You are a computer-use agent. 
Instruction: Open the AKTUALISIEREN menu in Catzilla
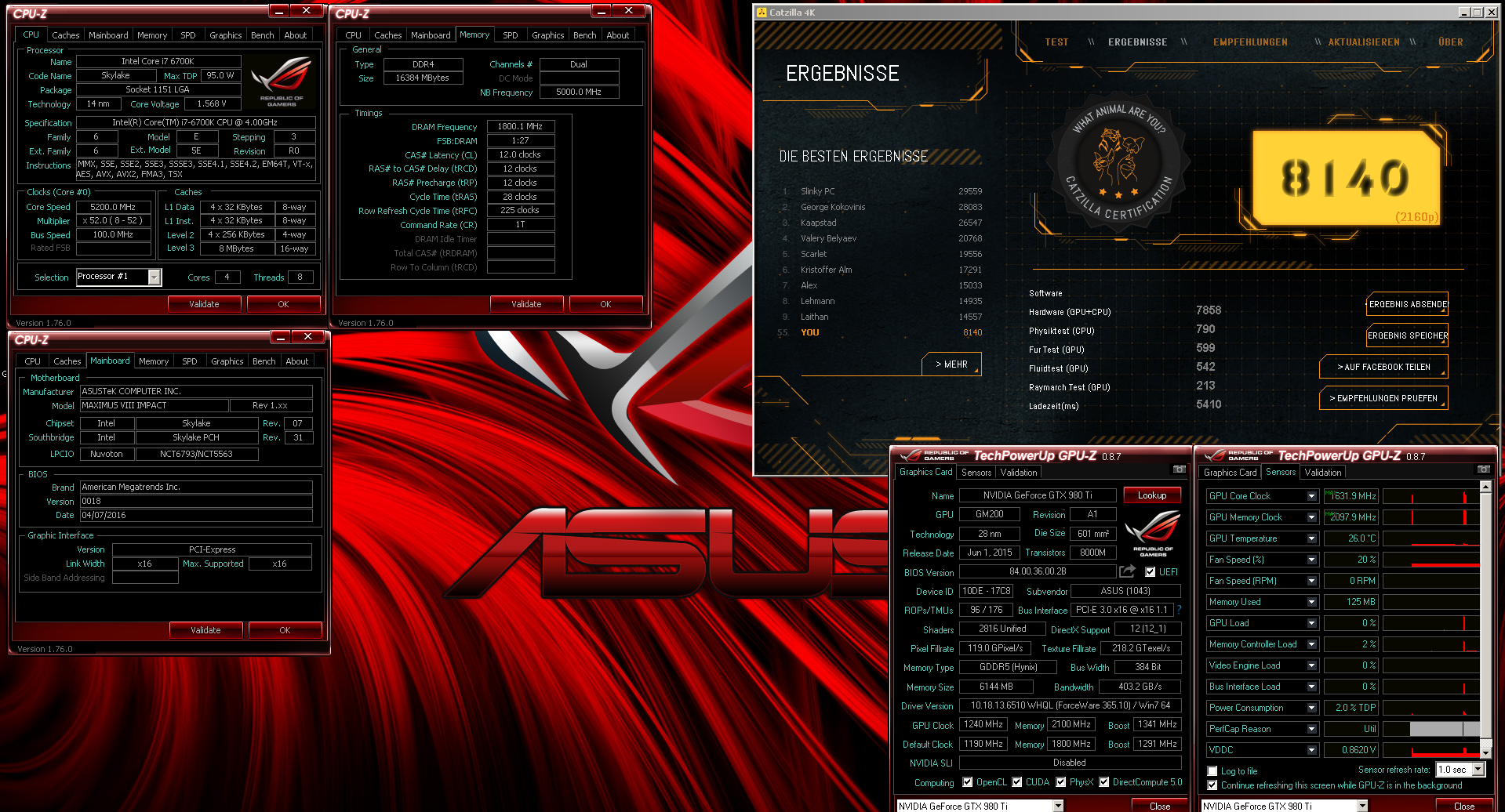point(1364,42)
